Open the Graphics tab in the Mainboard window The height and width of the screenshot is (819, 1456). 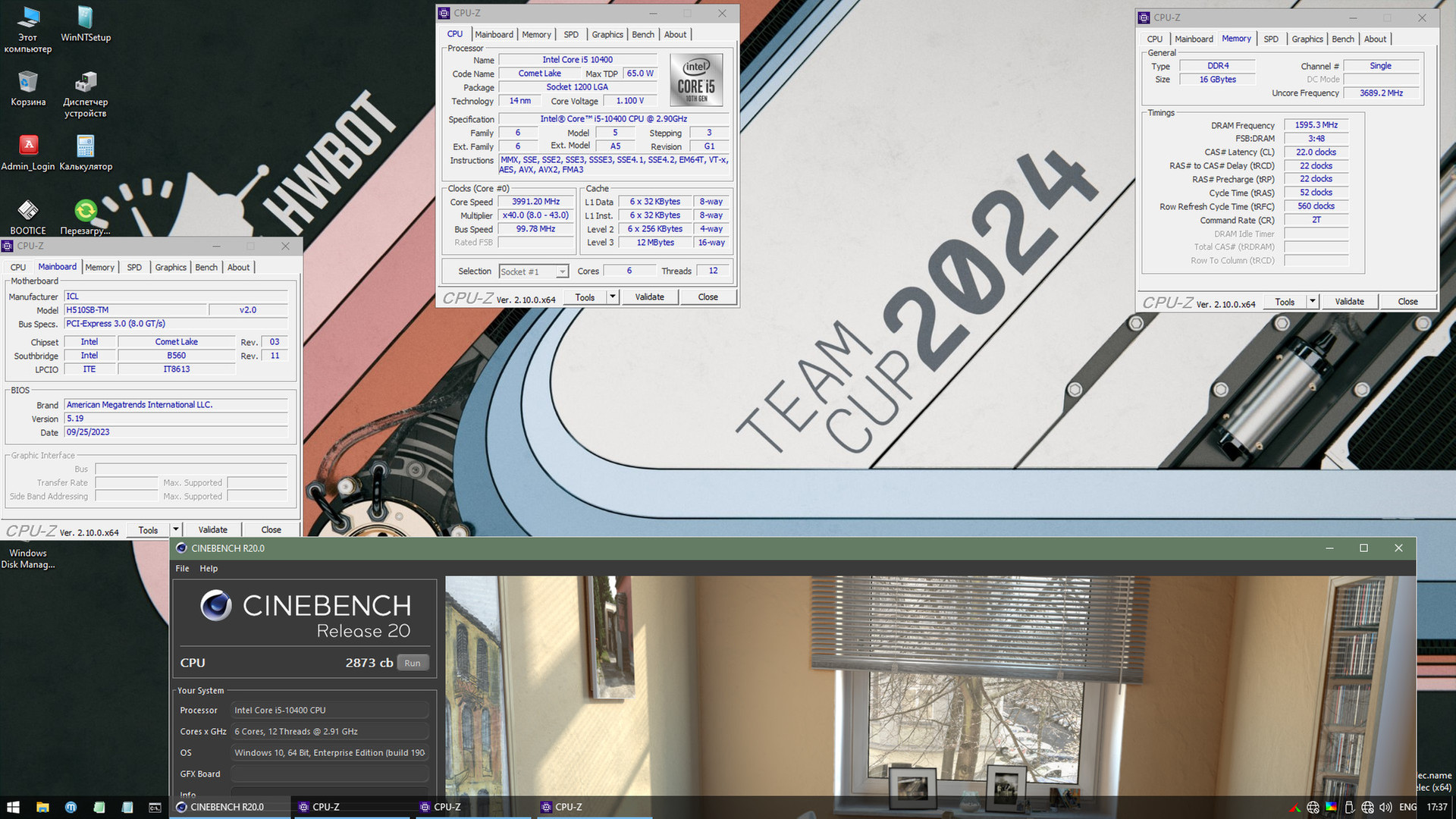tap(171, 268)
